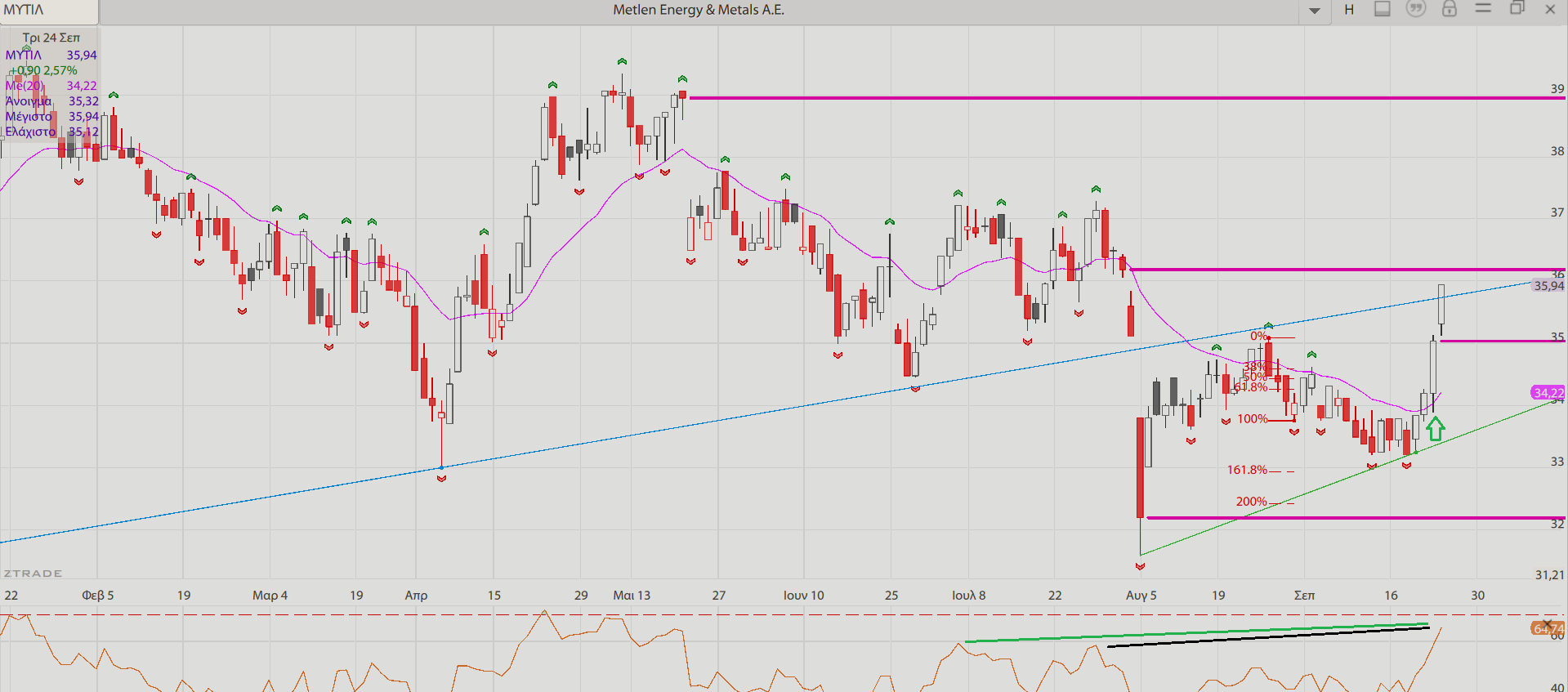Screen dimensions: 1568x692
Task: Click the Ιουν 10 date axis label
Action: [803, 596]
